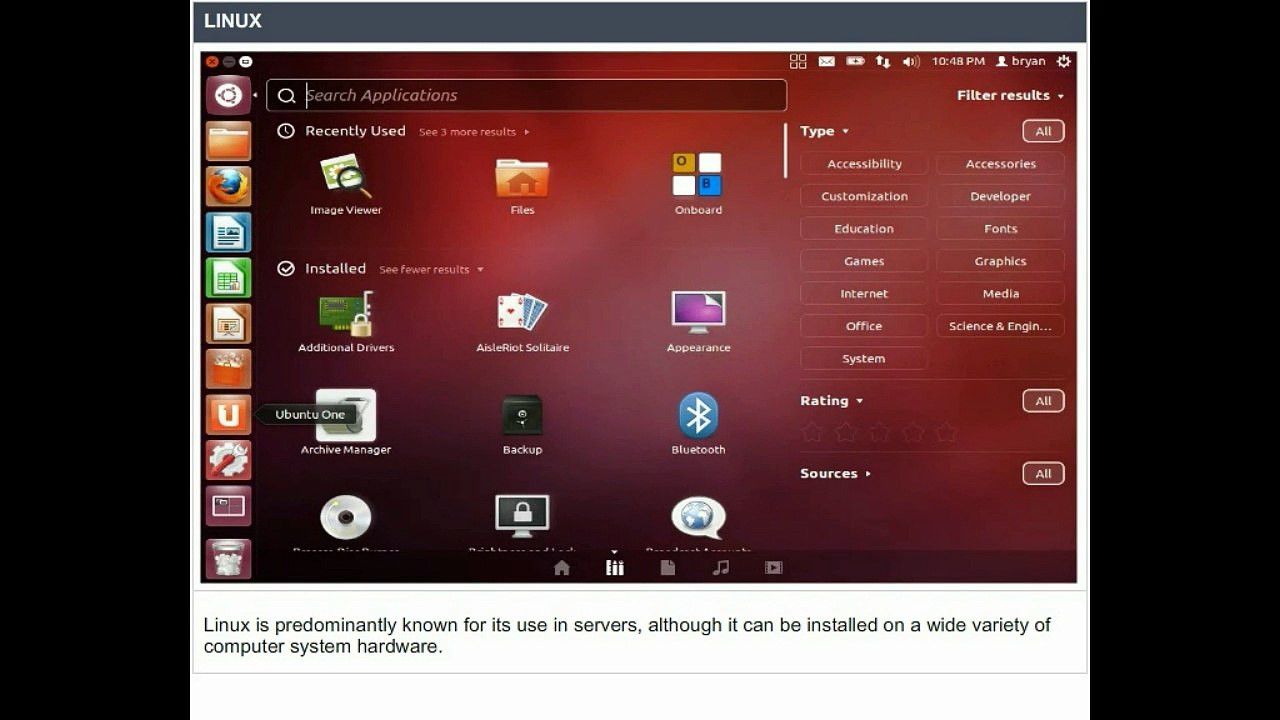Toggle the Developer type filter
1280x720 pixels.
point(1000,196)
